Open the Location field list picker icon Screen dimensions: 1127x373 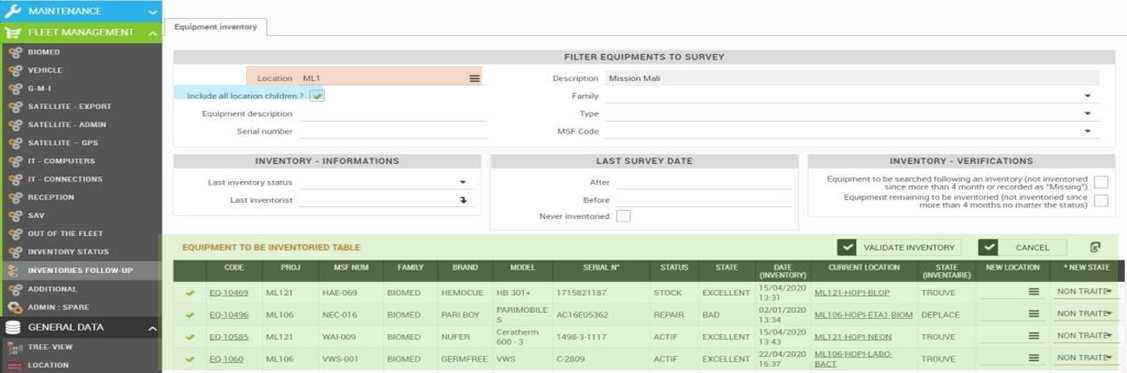point(474,78)
